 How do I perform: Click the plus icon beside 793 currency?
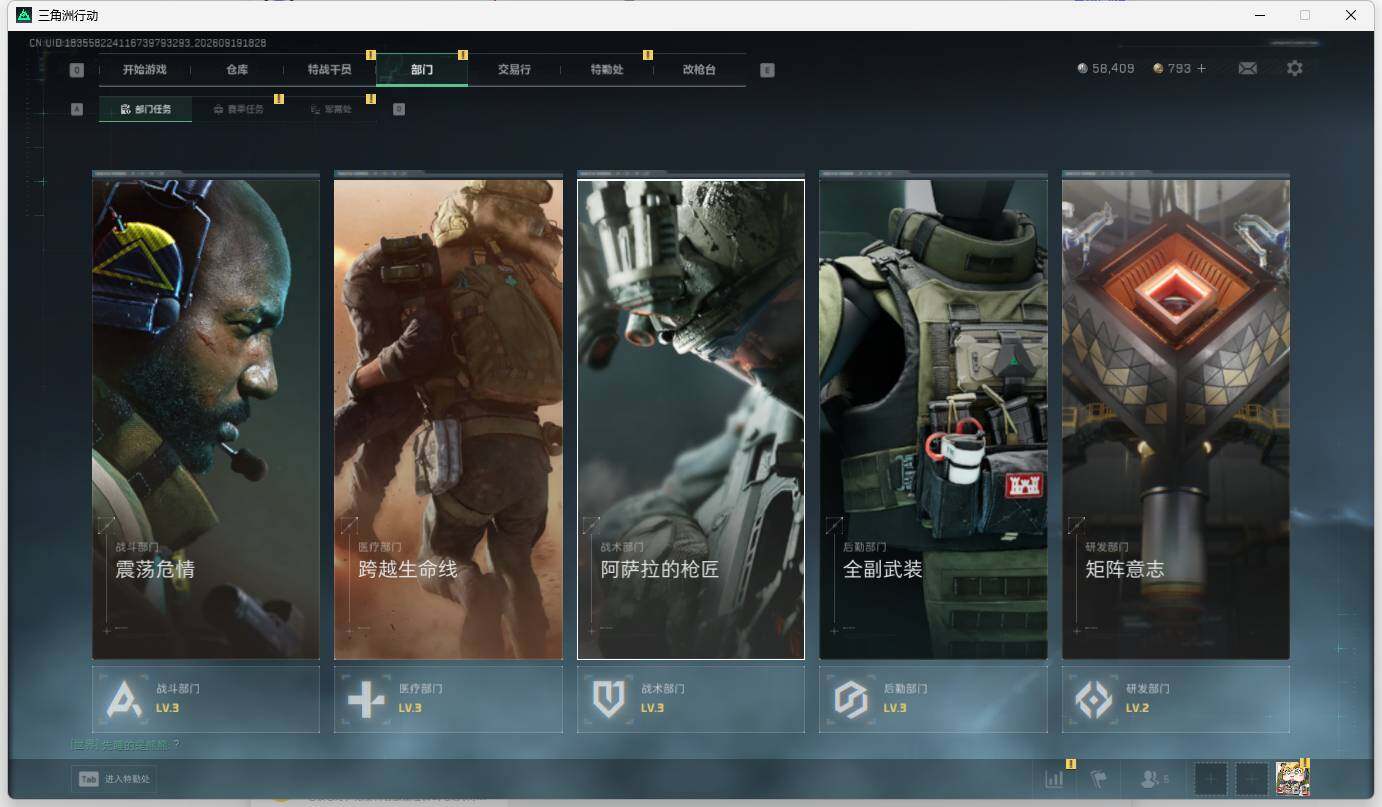[1202, 68]
